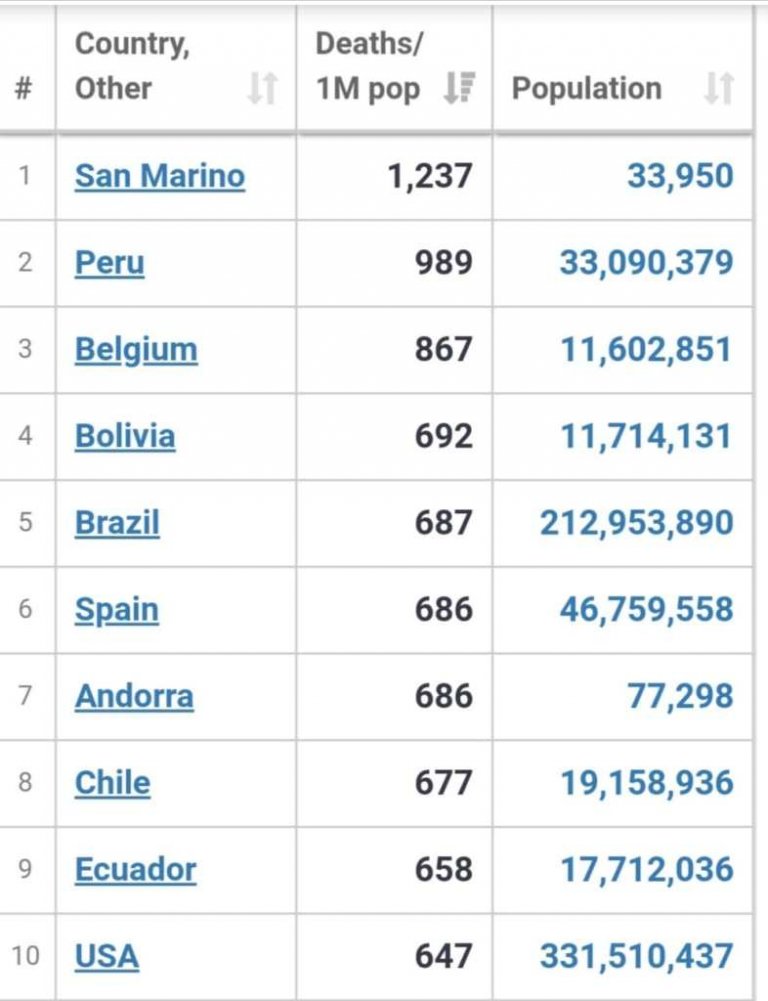Open the Spain country link
This screenshot has width=768, height=1001.
(116, 610)
